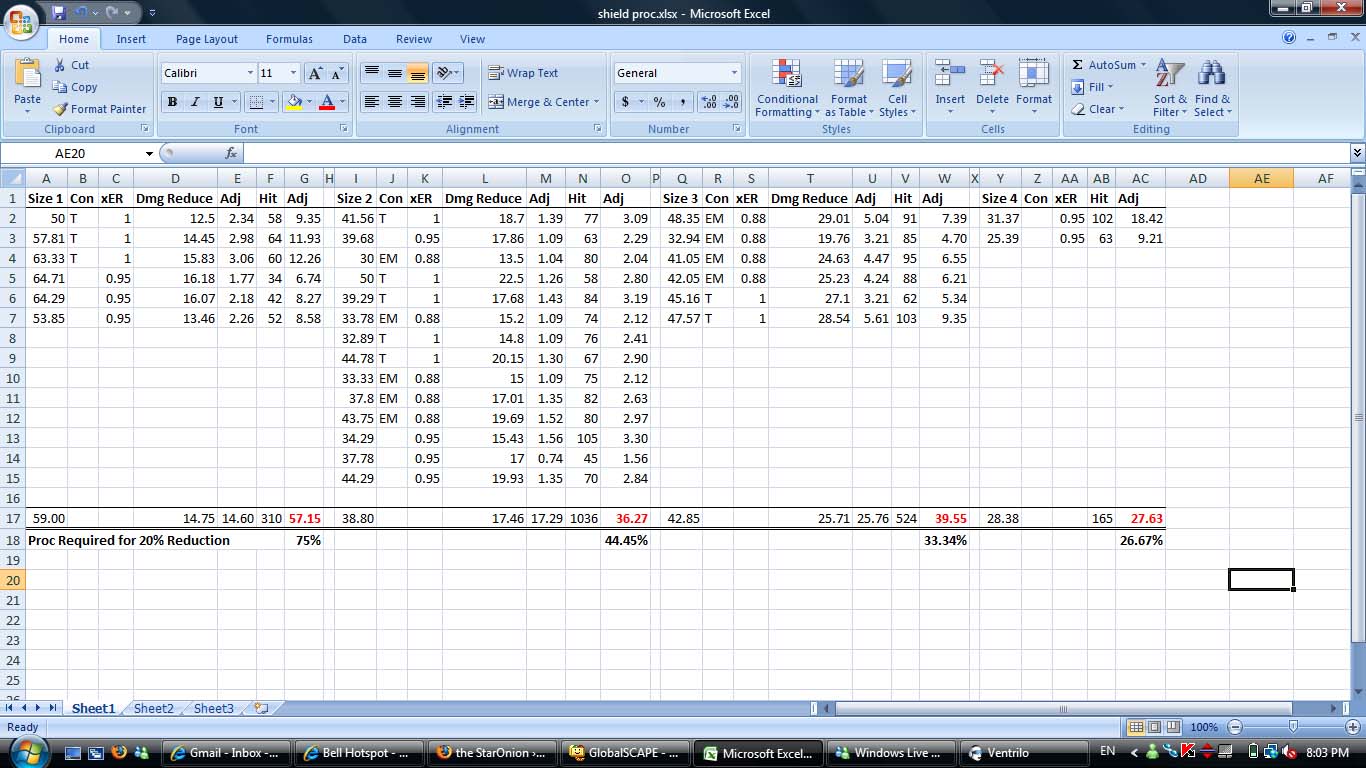
Task: Click Increase Indent icon
Action: [x=466, y=102]
